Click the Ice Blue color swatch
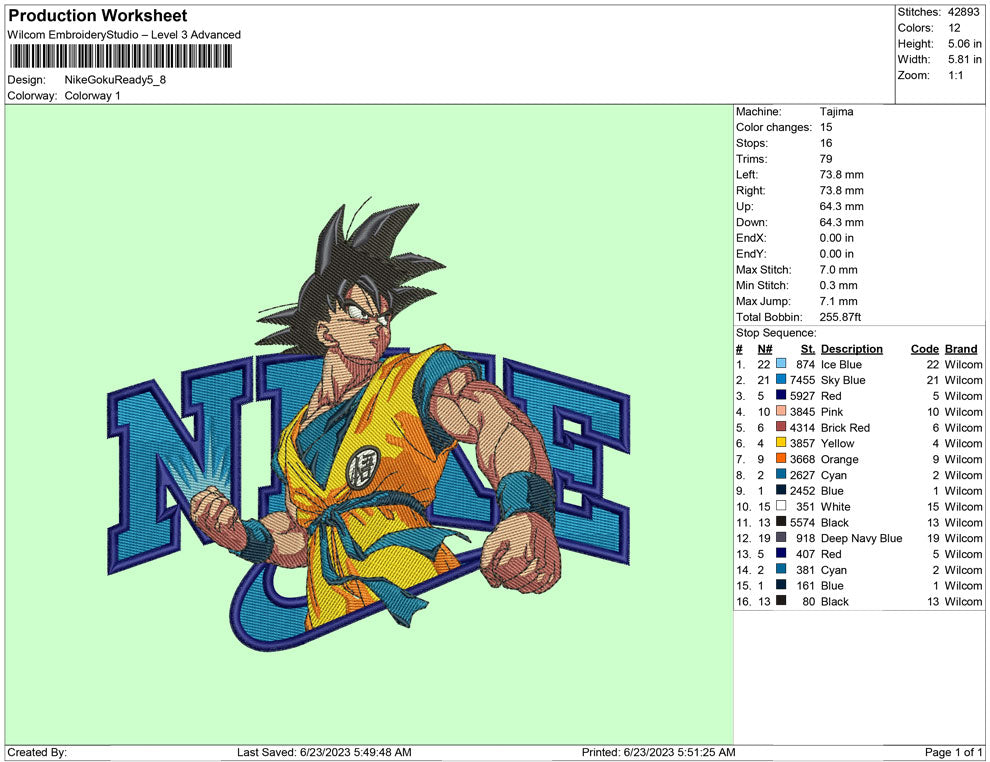 (x=781, y=365)
